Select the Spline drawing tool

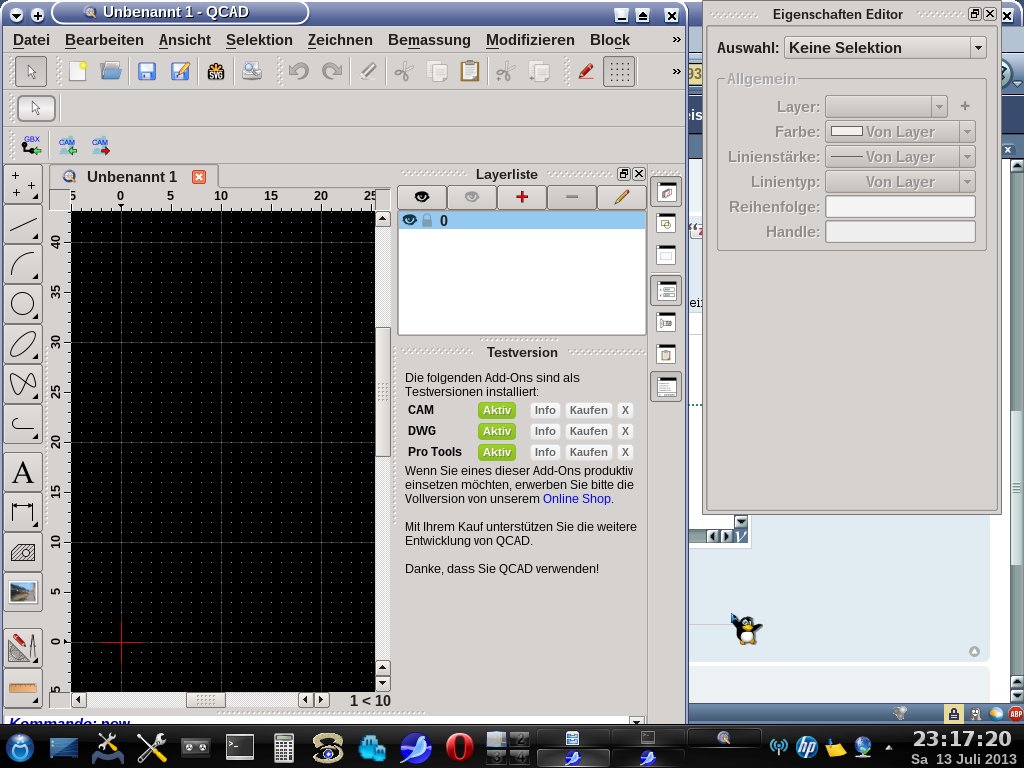tap(23, 383)
